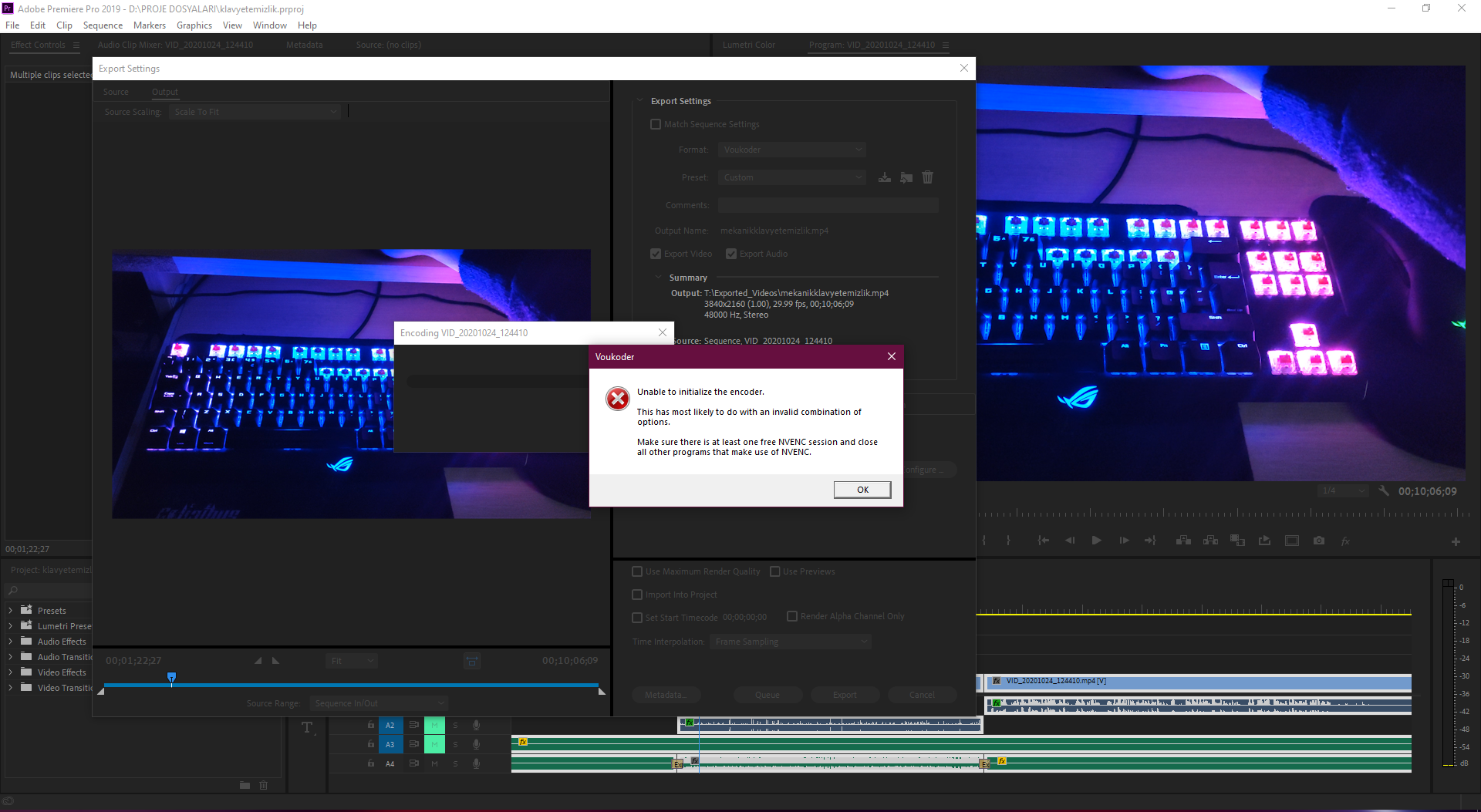Click the Lift icon in Program monitor

click(x=1183, y=541)
